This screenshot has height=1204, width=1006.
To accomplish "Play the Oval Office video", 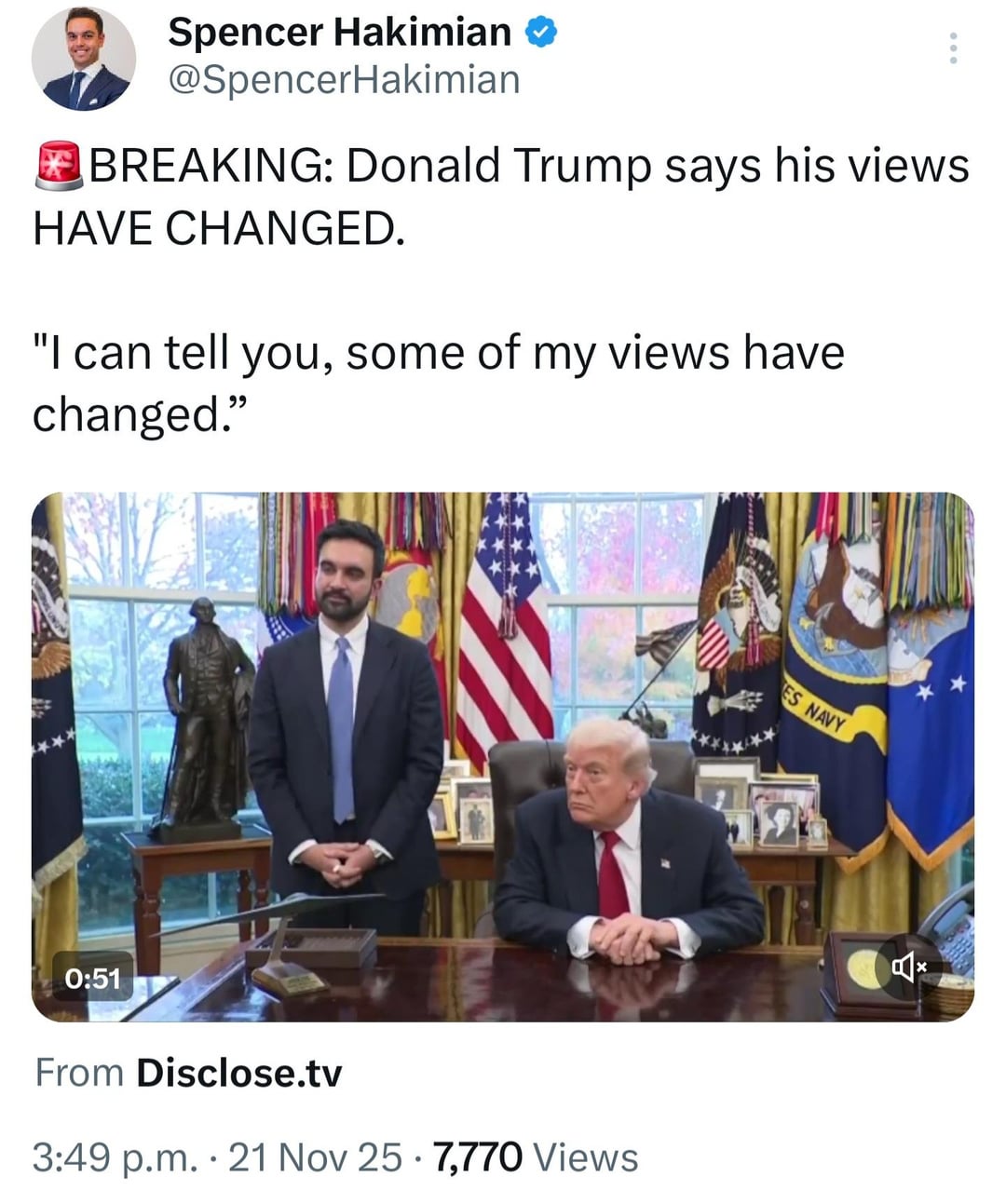I will [503, 757].
